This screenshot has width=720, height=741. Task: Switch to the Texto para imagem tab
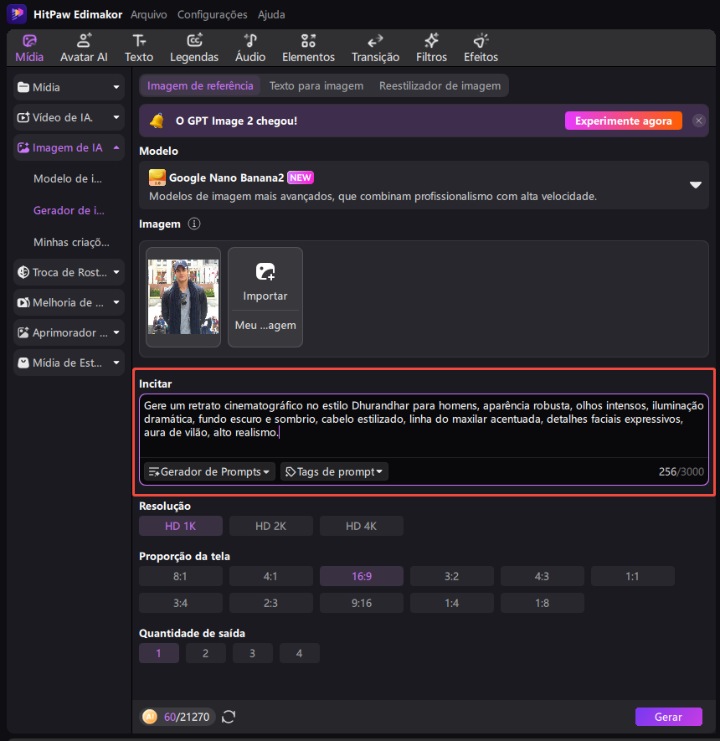[316, 86]
